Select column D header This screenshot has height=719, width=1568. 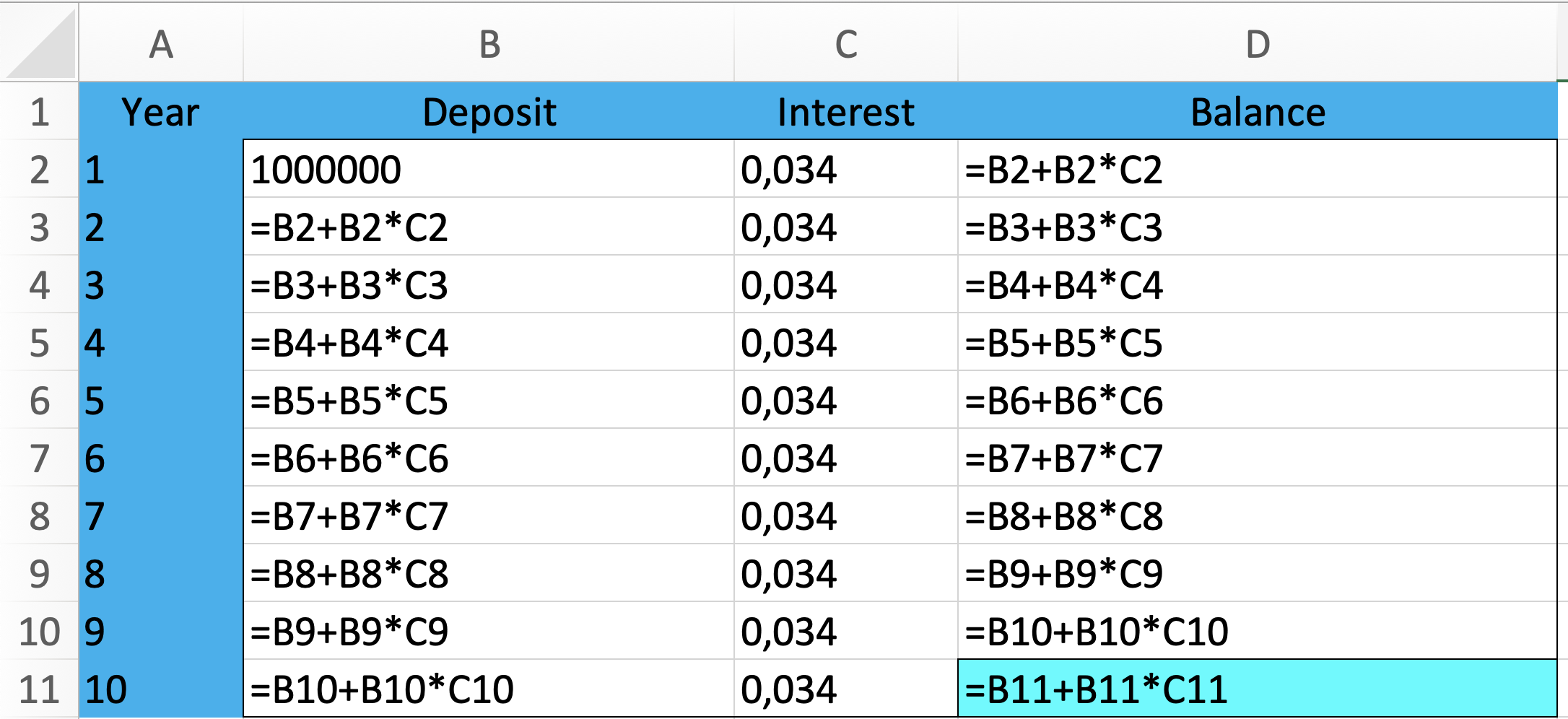coord(1258,43)
